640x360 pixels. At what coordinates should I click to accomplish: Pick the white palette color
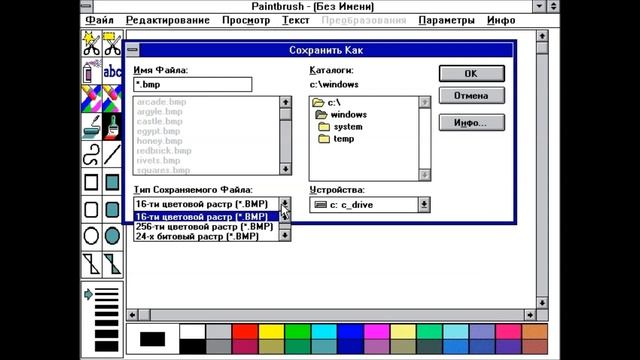(x=192, y=332)
